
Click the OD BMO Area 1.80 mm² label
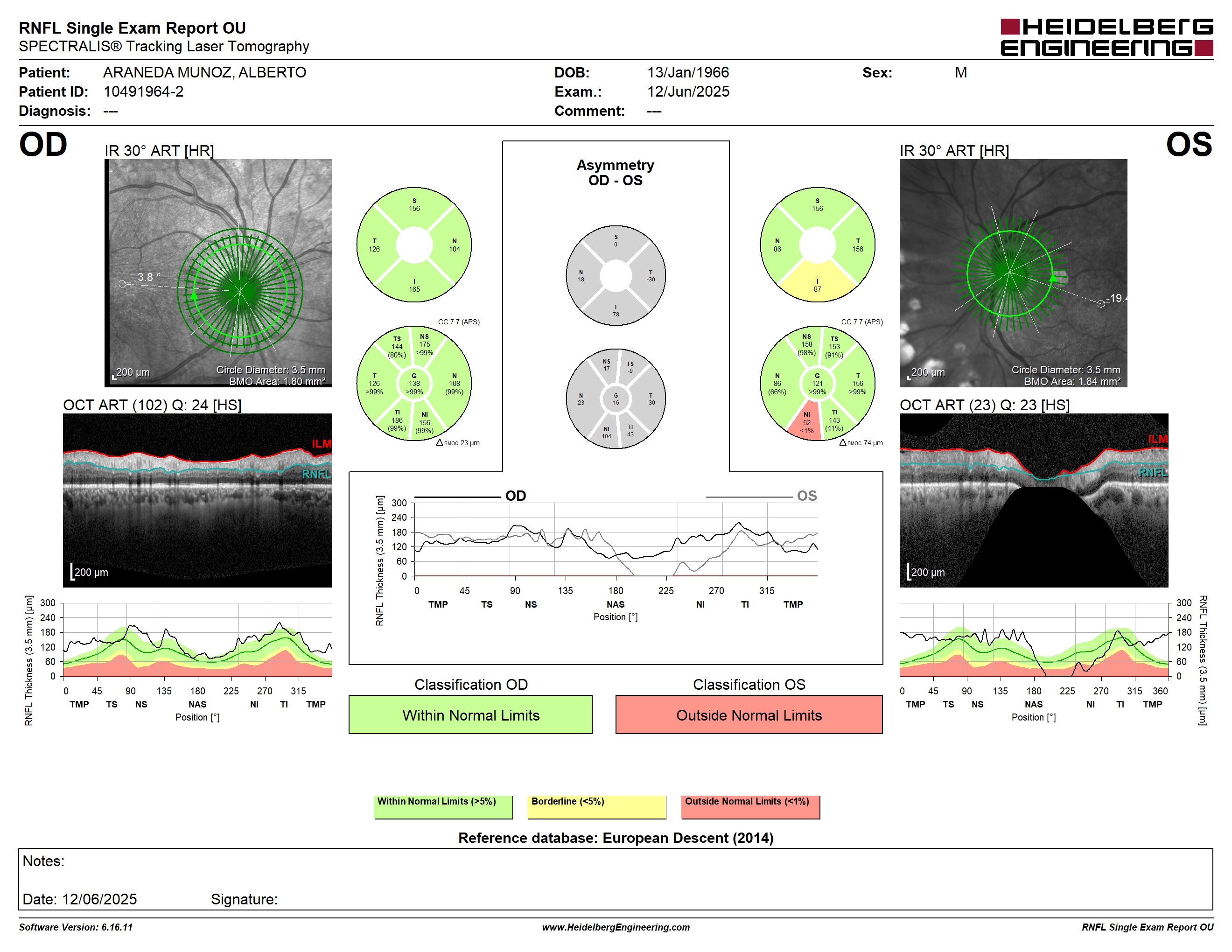[x=277, y=381]
